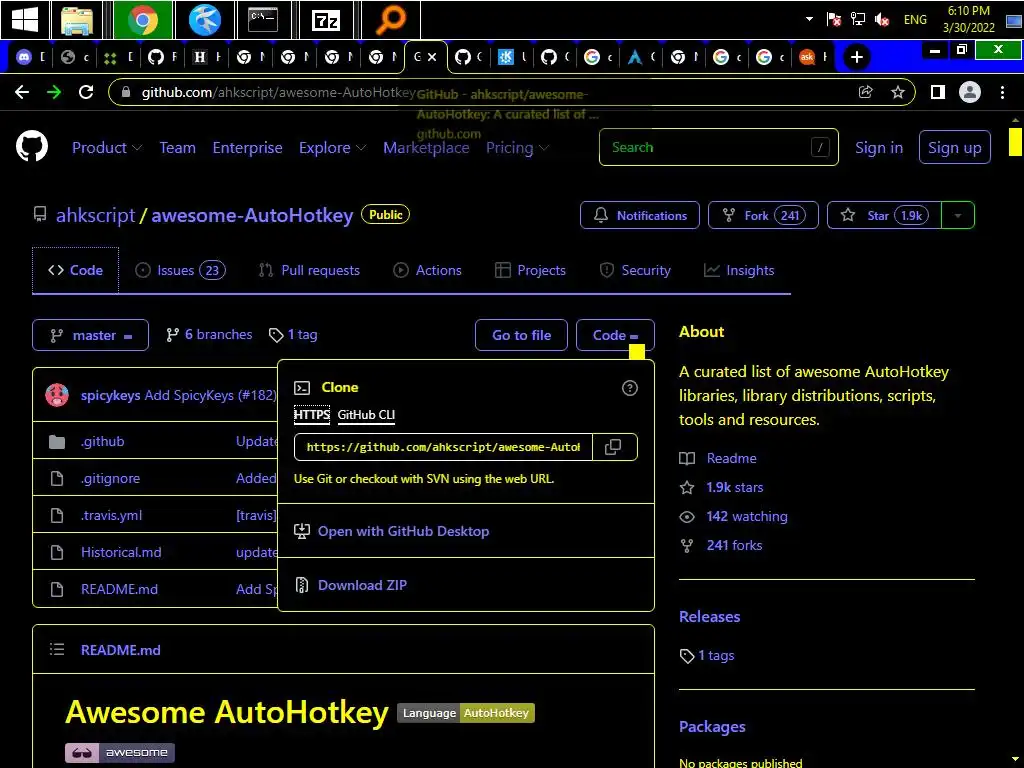Click the awesome badge
The width and height of the screenshot is (1024, 768).
click(120, 752)
